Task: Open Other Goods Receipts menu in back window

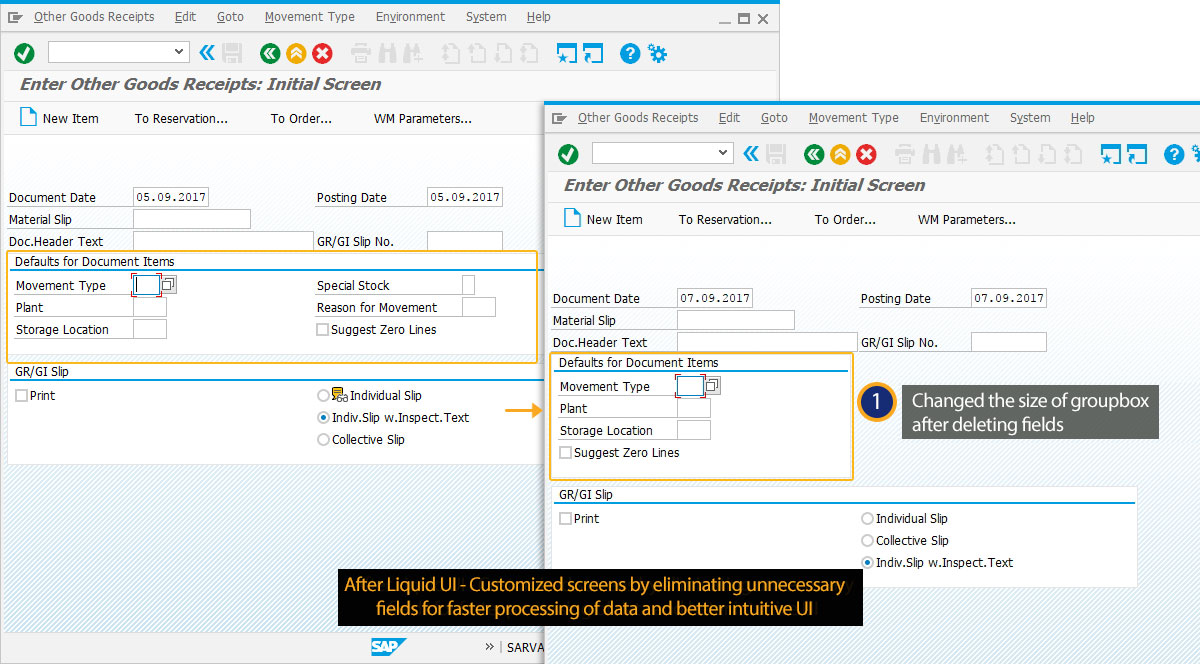Action: click(94, 17)
